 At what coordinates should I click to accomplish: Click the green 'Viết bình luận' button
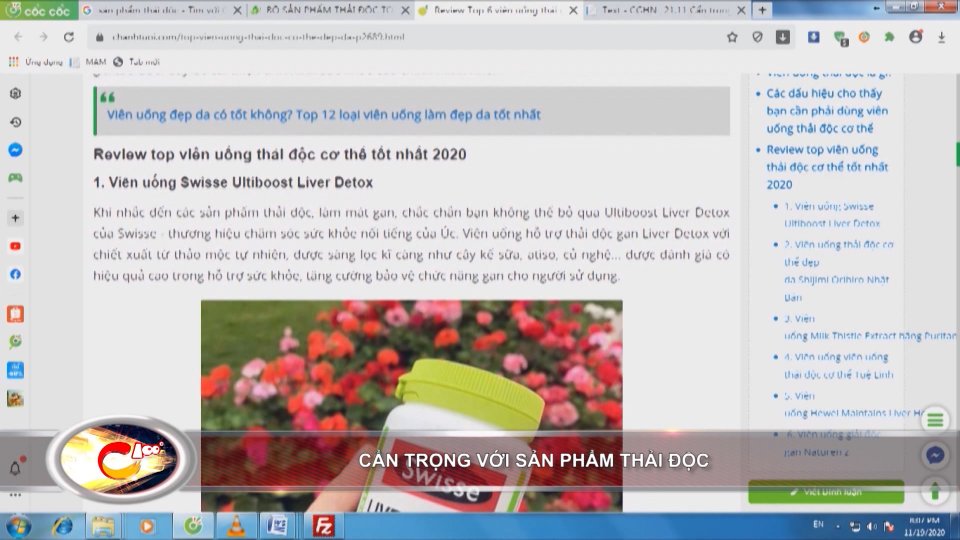826,492
